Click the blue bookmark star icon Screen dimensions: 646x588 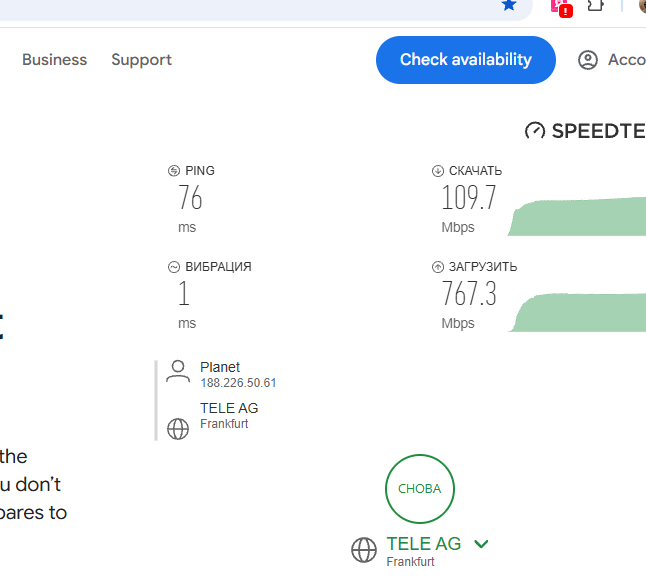tap(509, 5)
